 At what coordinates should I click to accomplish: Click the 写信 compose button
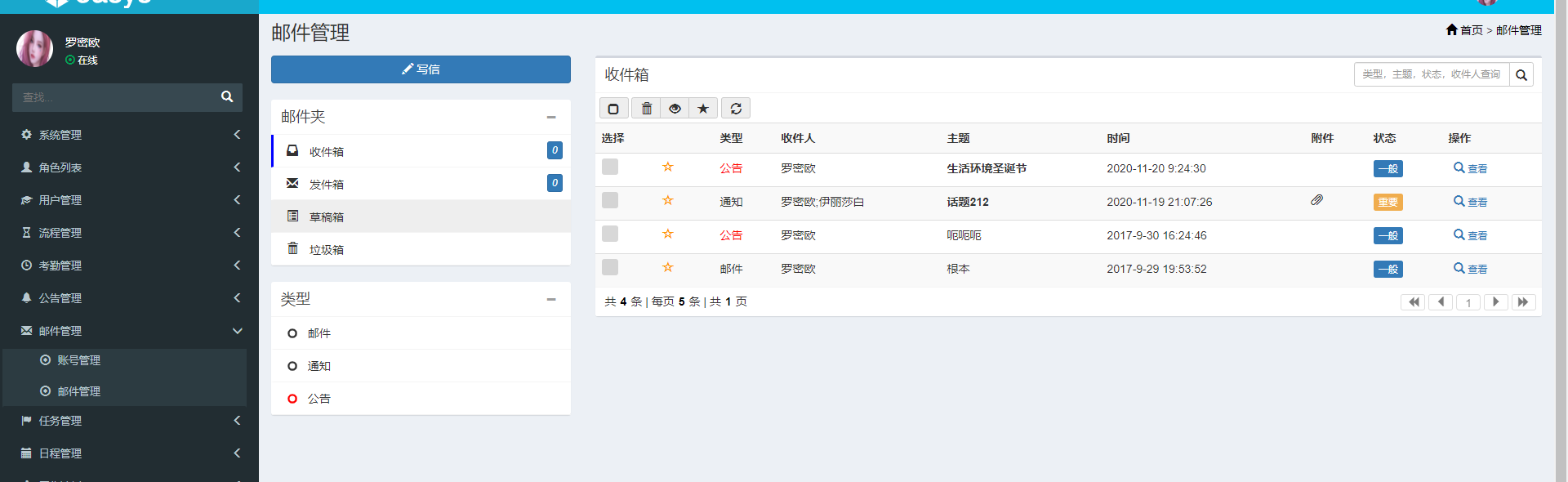(x=421, y=69)
